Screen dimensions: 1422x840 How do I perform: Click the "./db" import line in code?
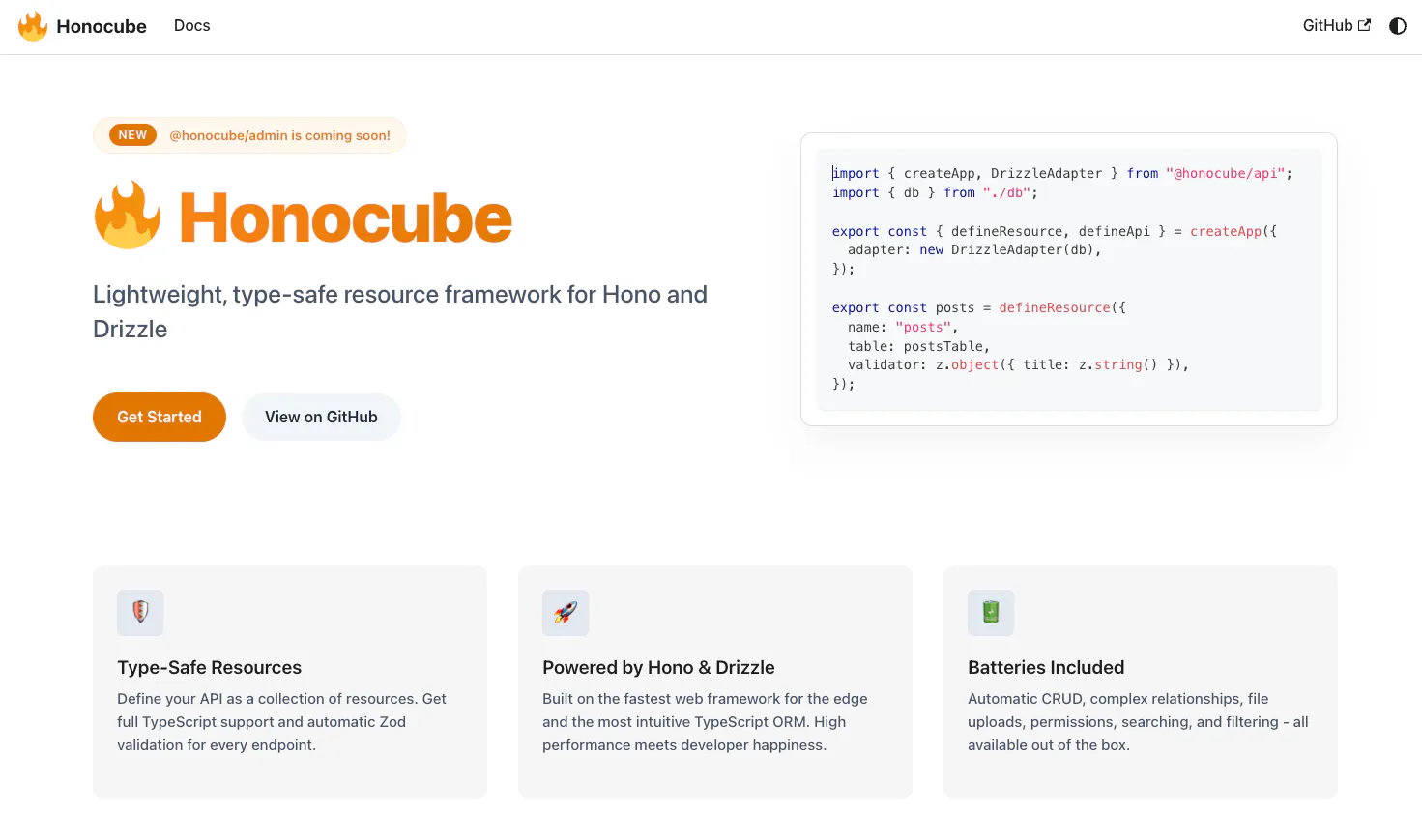point(935,193)
